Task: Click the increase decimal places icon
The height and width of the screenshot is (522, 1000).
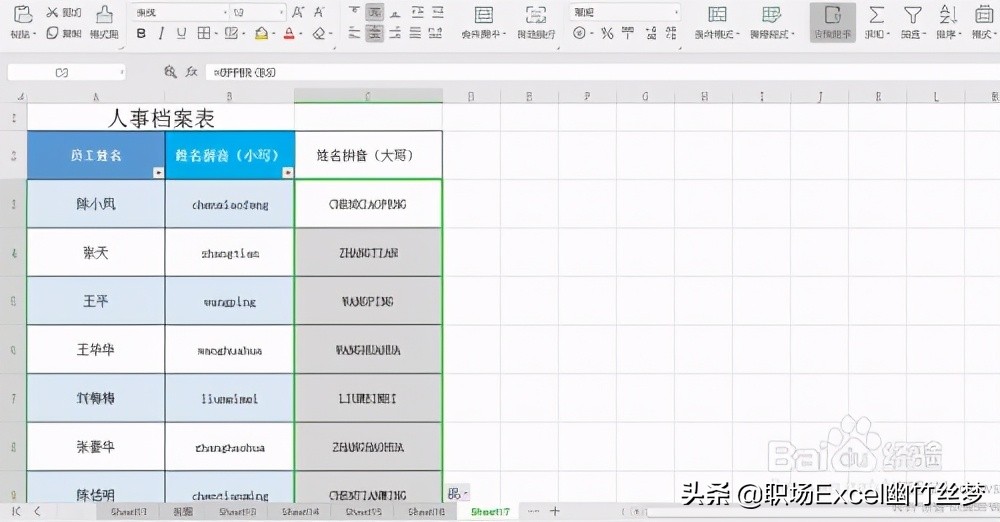Action: [x=651, y=33]
